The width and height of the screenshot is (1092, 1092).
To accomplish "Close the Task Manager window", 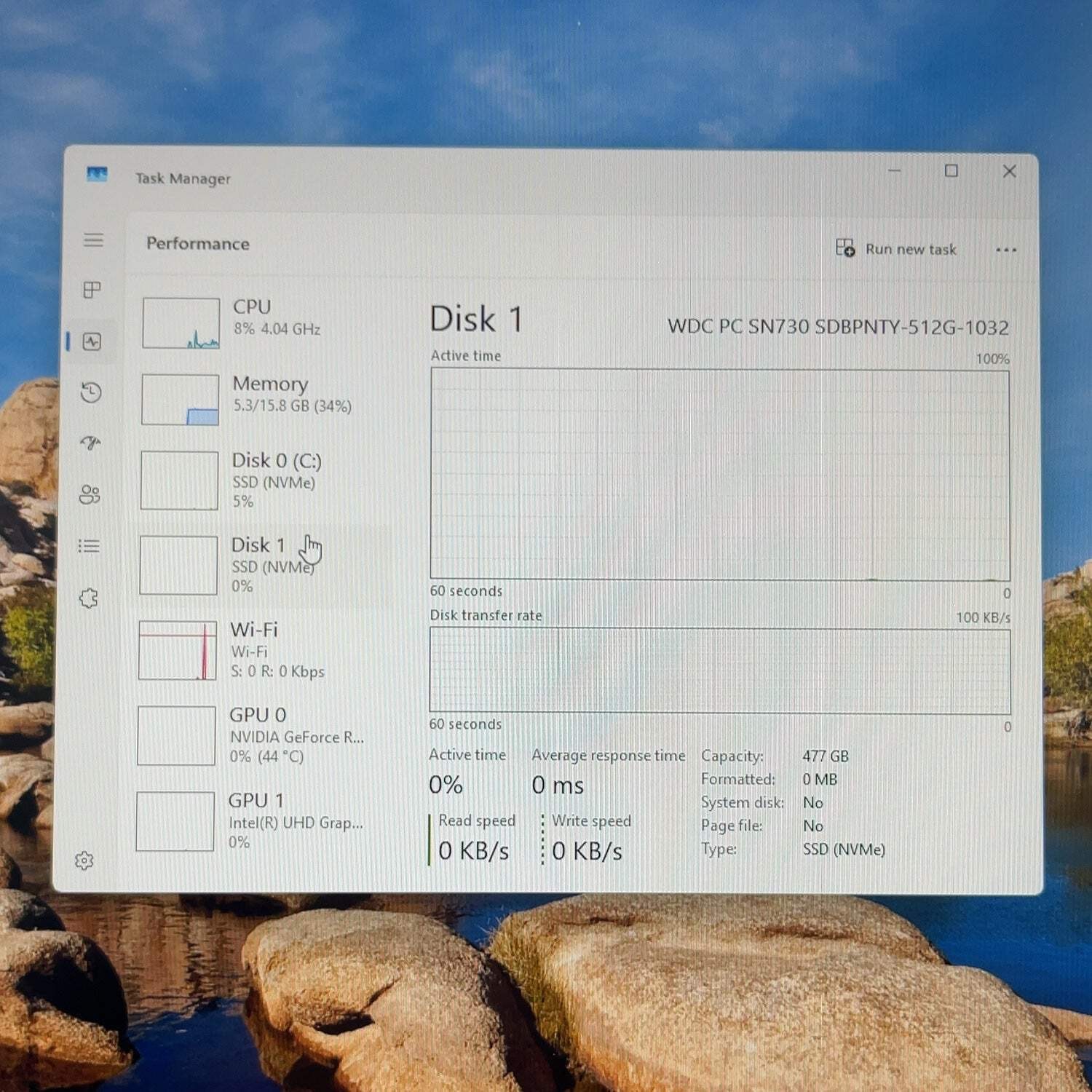I will (1009, 171).
